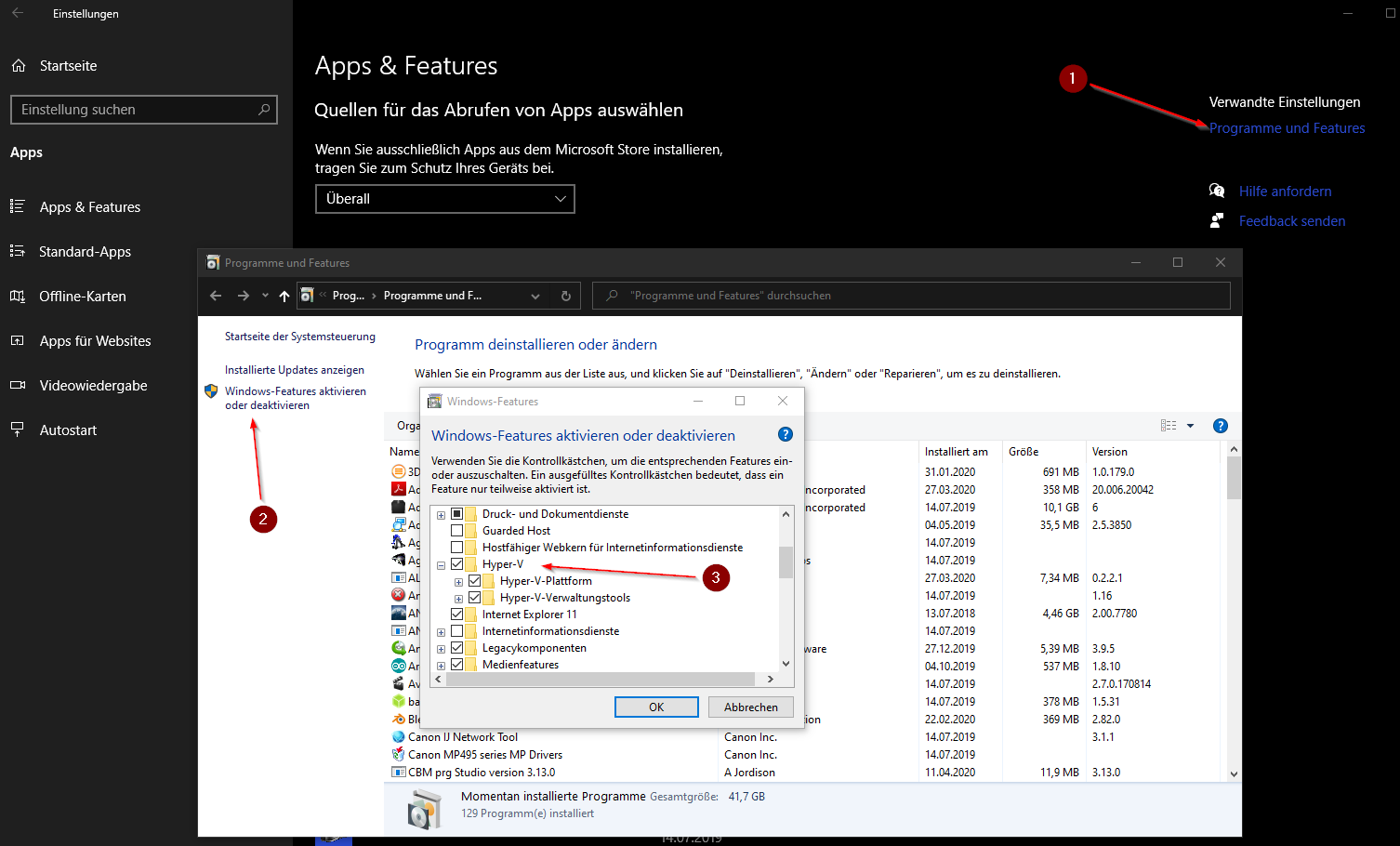This screenshot has height=846, width=1400.
Task: Enable Hostfähiger Webkern checkbox
Action: [456, 548]
